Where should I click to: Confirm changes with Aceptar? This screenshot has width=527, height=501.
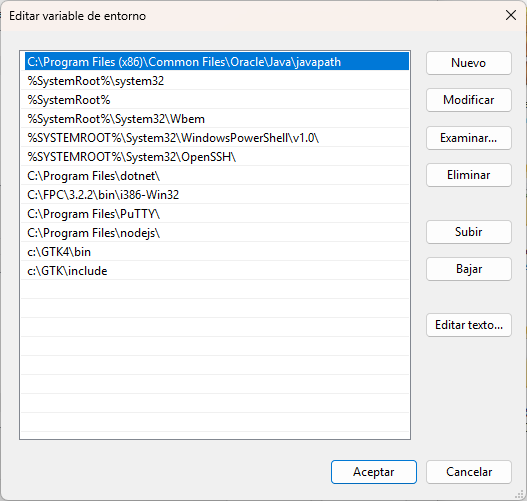pos(374,472)
